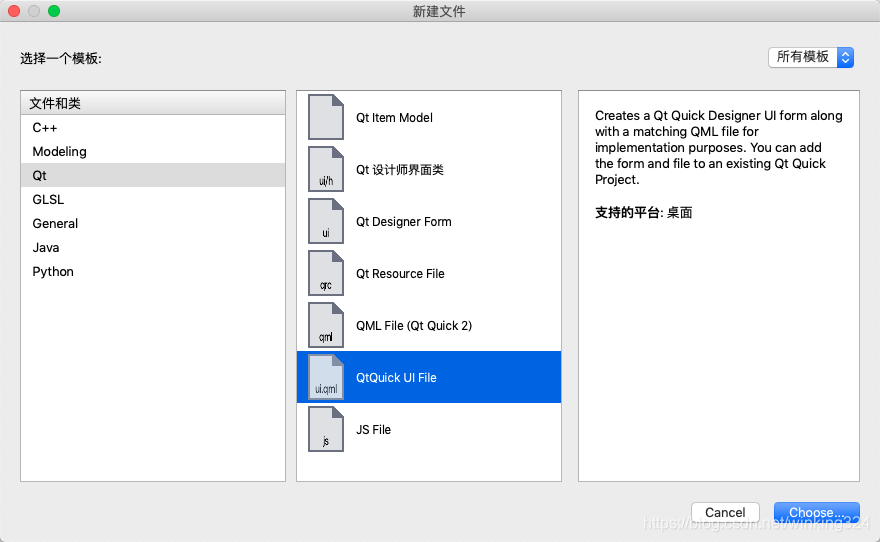
Task: Choose the General category
Action: (x=153, y=223)
